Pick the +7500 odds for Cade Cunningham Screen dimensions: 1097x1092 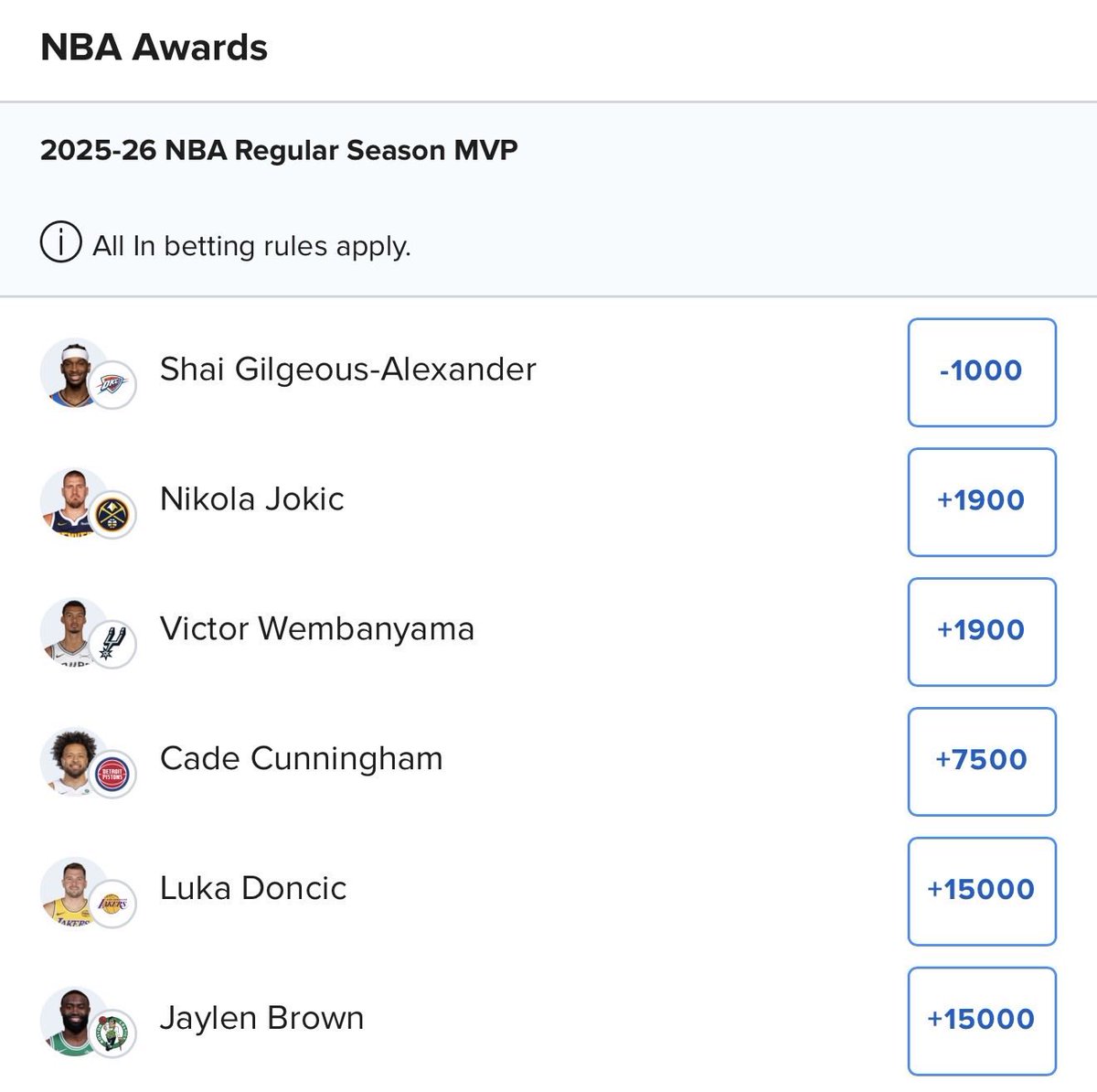pyautogui.click(x=982, y=761)
